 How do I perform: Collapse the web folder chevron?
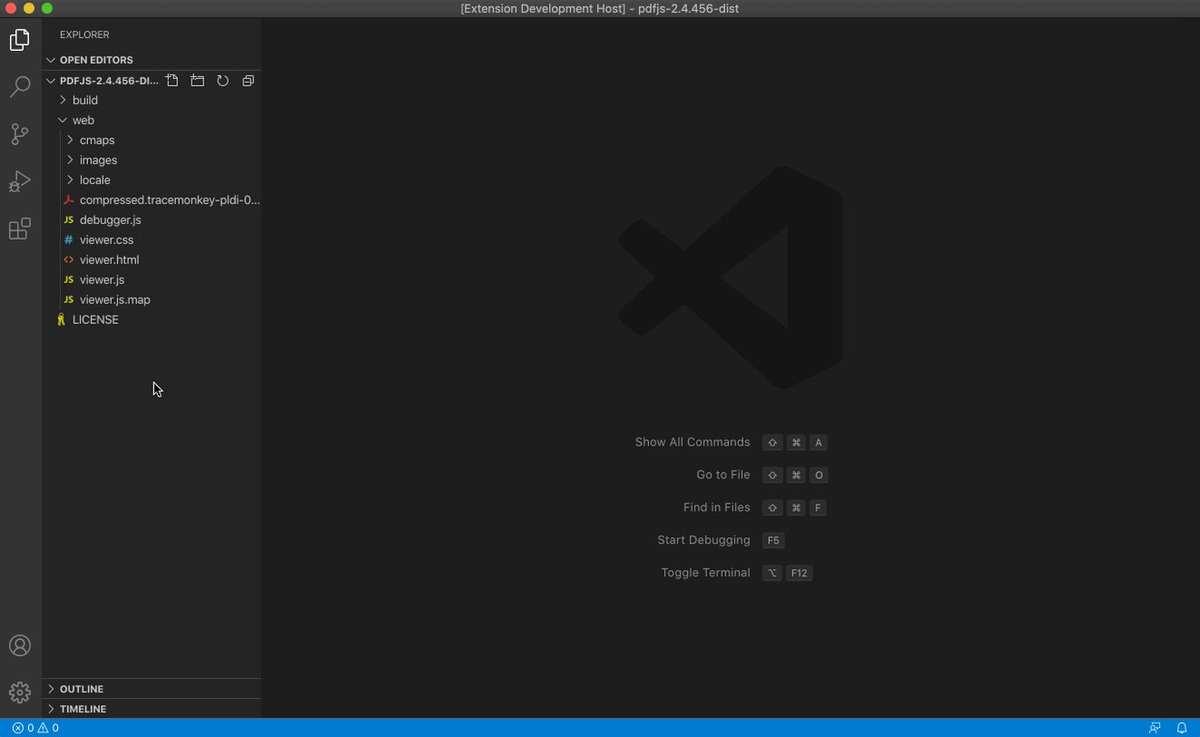63,120
